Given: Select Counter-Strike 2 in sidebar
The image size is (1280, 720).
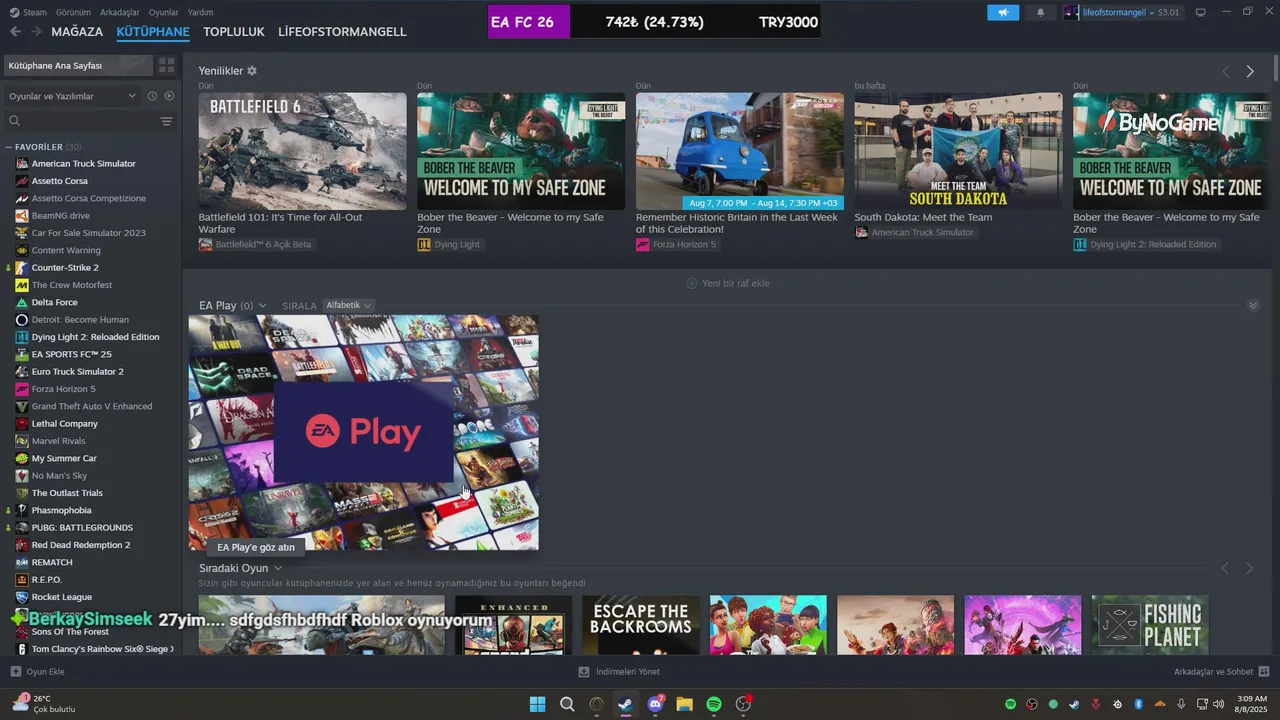Looking at the screenshot, I should pos(65,267).
